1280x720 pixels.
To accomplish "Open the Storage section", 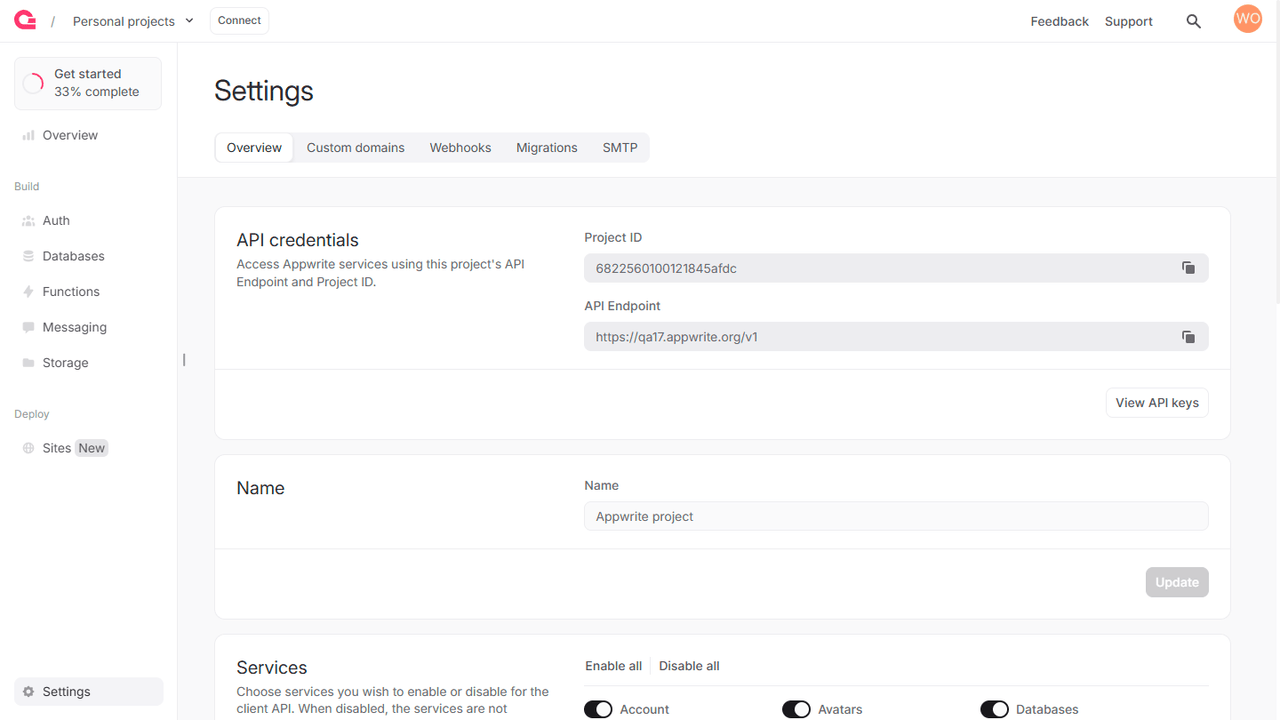I will click(65, 362).
